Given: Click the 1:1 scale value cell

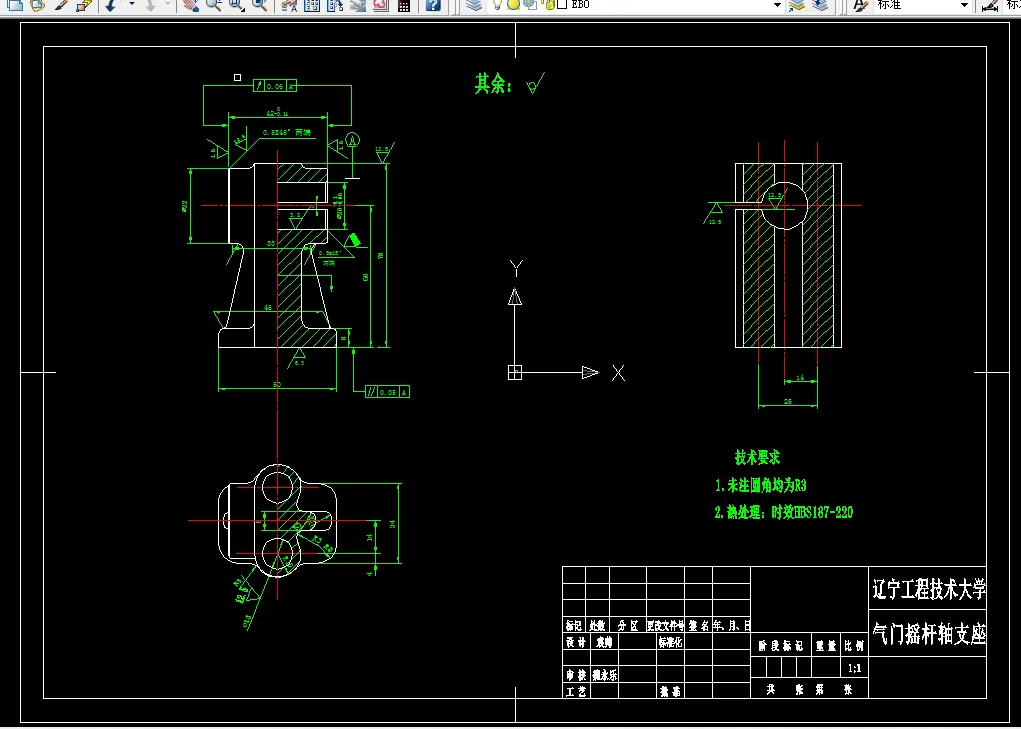Looking at the screenshot, I should pyautogui.click(x=855, y=668).
